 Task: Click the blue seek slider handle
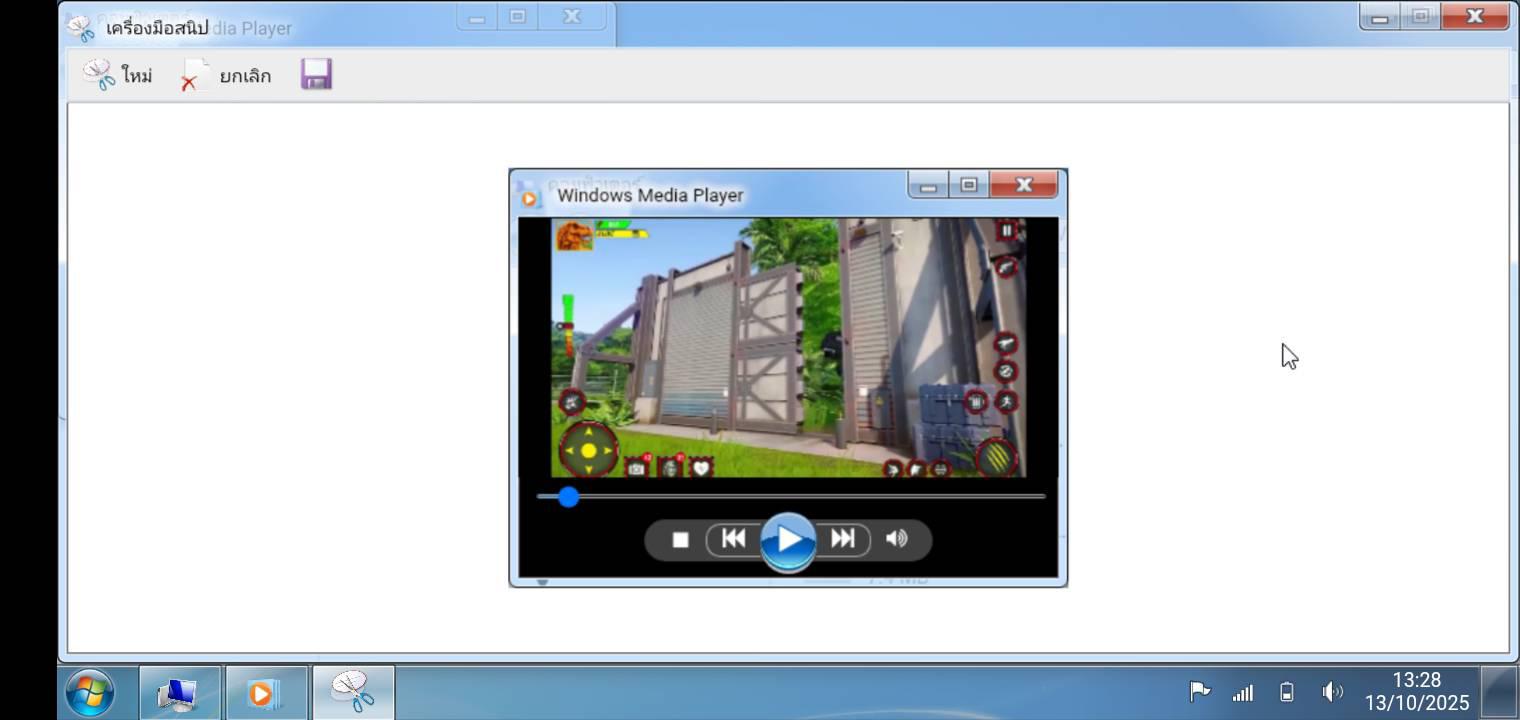[568, 497]
